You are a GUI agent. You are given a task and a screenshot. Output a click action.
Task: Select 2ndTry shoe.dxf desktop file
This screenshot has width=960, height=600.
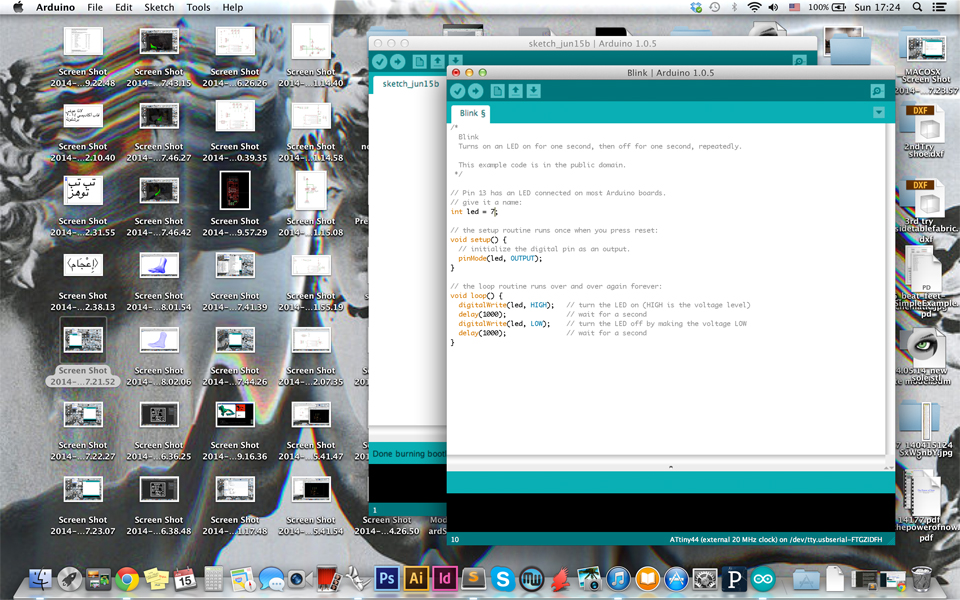click(926, 130)
